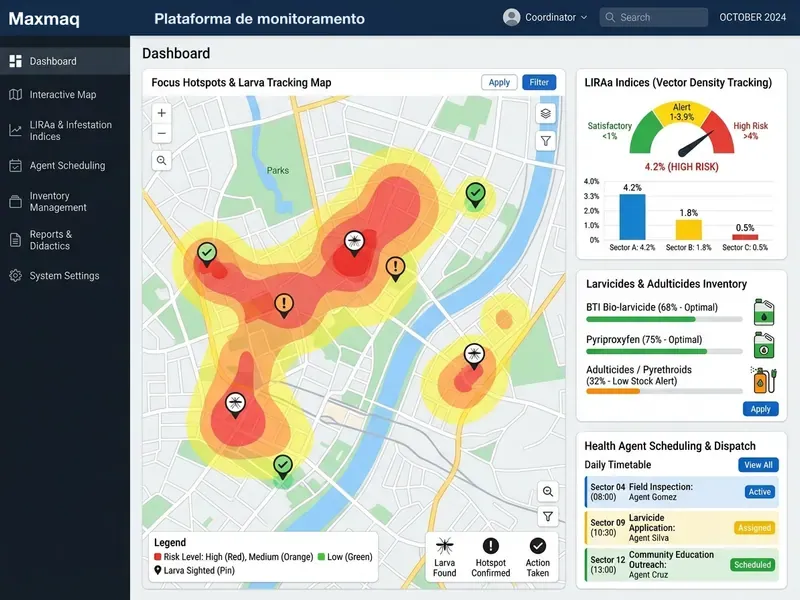Click the BTI Bio-larvicide jug icon

tap(764, 312)
